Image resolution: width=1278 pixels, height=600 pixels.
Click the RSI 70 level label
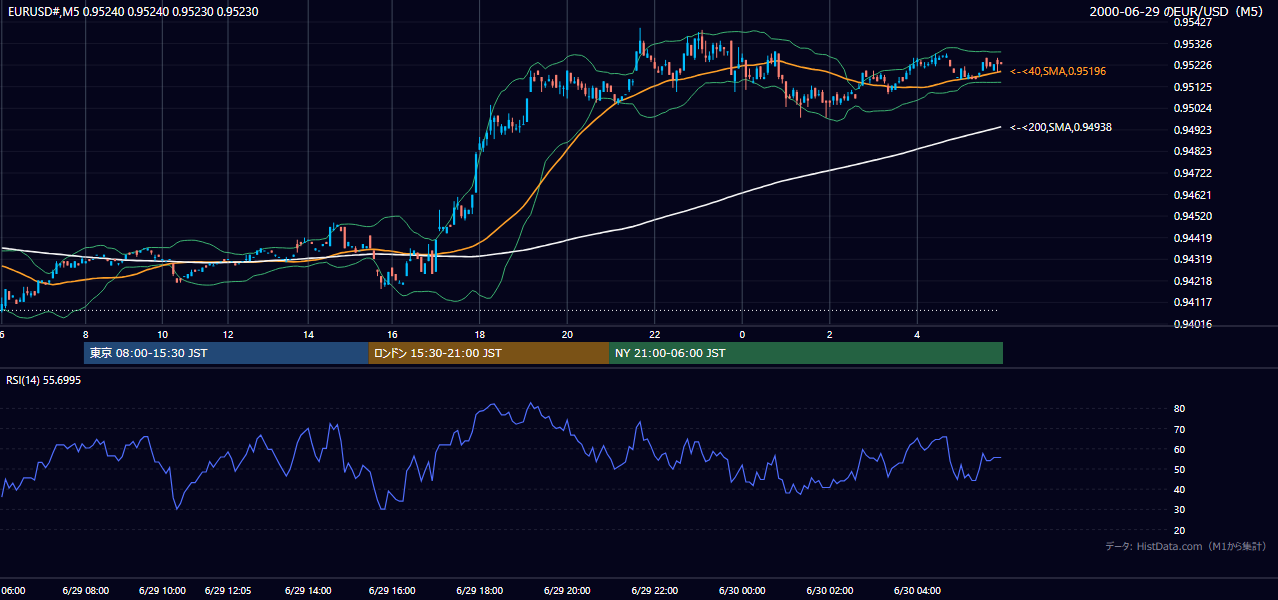pyautogui.click(x=1180, y=429)
